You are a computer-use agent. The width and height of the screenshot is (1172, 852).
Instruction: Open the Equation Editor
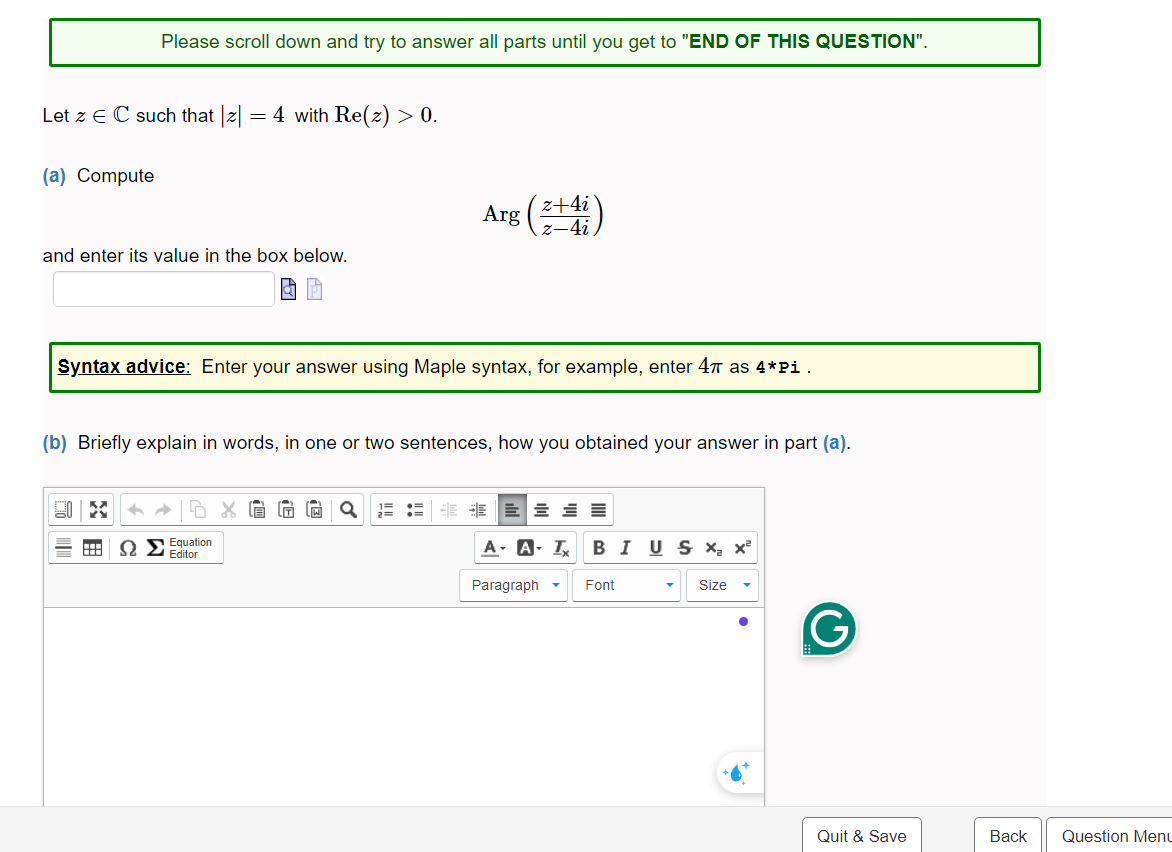coord(180,548)
